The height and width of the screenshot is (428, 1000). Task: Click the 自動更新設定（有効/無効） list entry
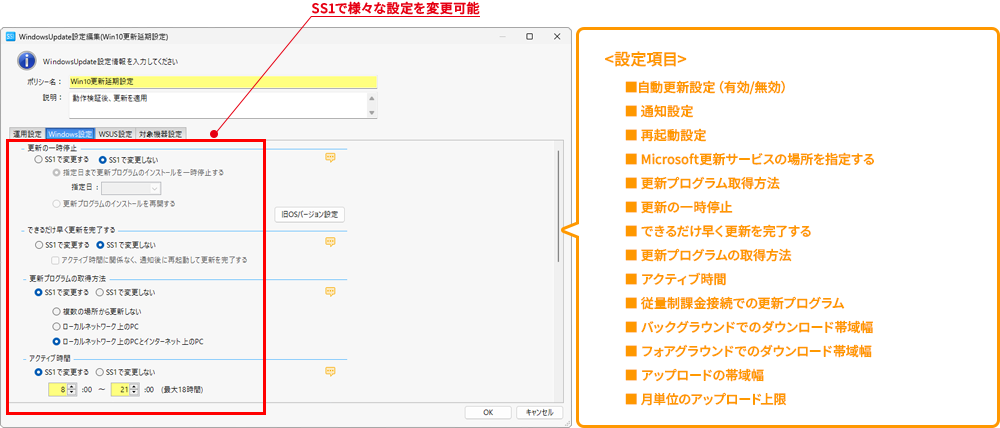(x=705, y=87)
